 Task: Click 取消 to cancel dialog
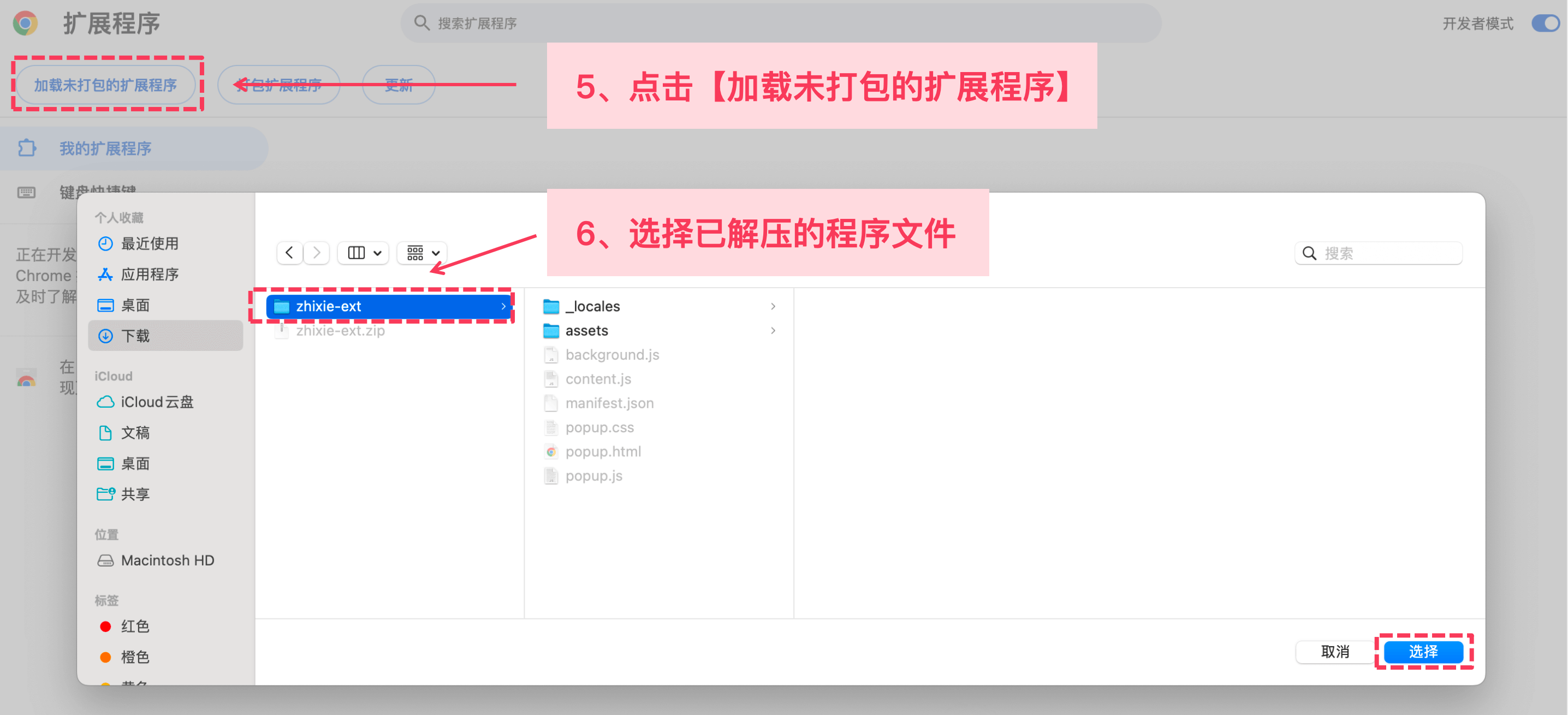[1335, 652]
